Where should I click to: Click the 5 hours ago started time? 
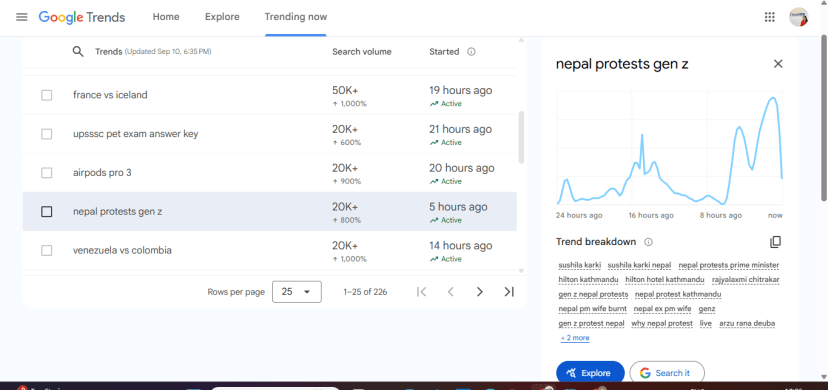tap(458, 207)
